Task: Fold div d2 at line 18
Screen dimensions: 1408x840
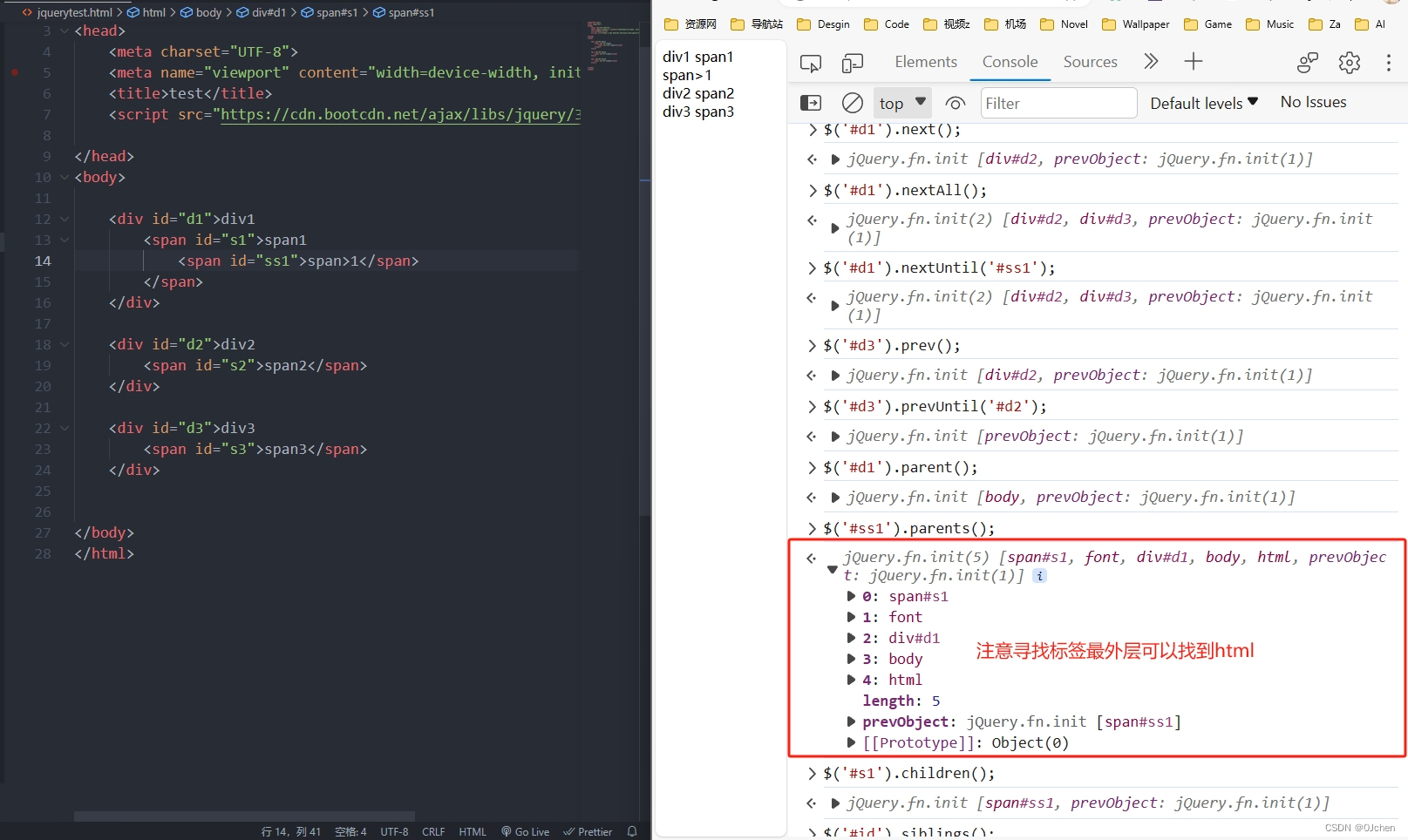Action: click(x=65, y=344)
